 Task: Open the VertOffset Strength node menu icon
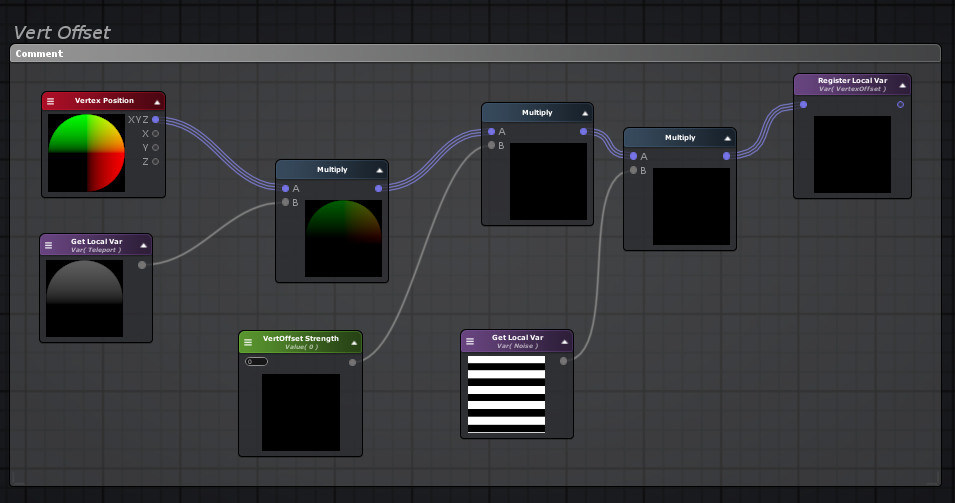[x=248, y=342]
